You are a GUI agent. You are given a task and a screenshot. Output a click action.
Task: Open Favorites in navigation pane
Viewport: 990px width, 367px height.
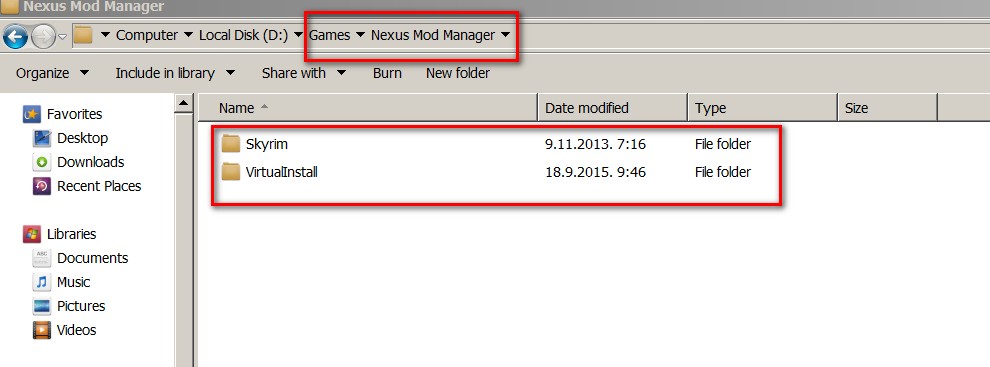pos(75,114)
